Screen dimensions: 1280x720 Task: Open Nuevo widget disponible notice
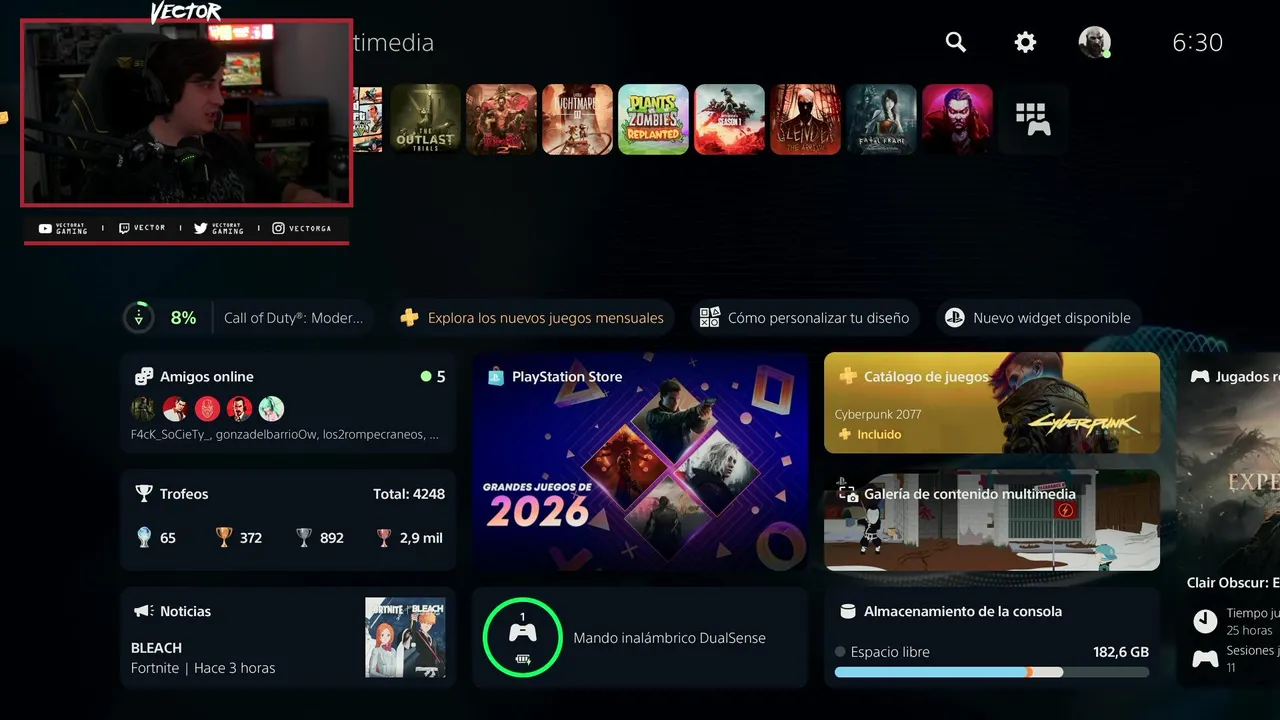tap(1039, 318)
